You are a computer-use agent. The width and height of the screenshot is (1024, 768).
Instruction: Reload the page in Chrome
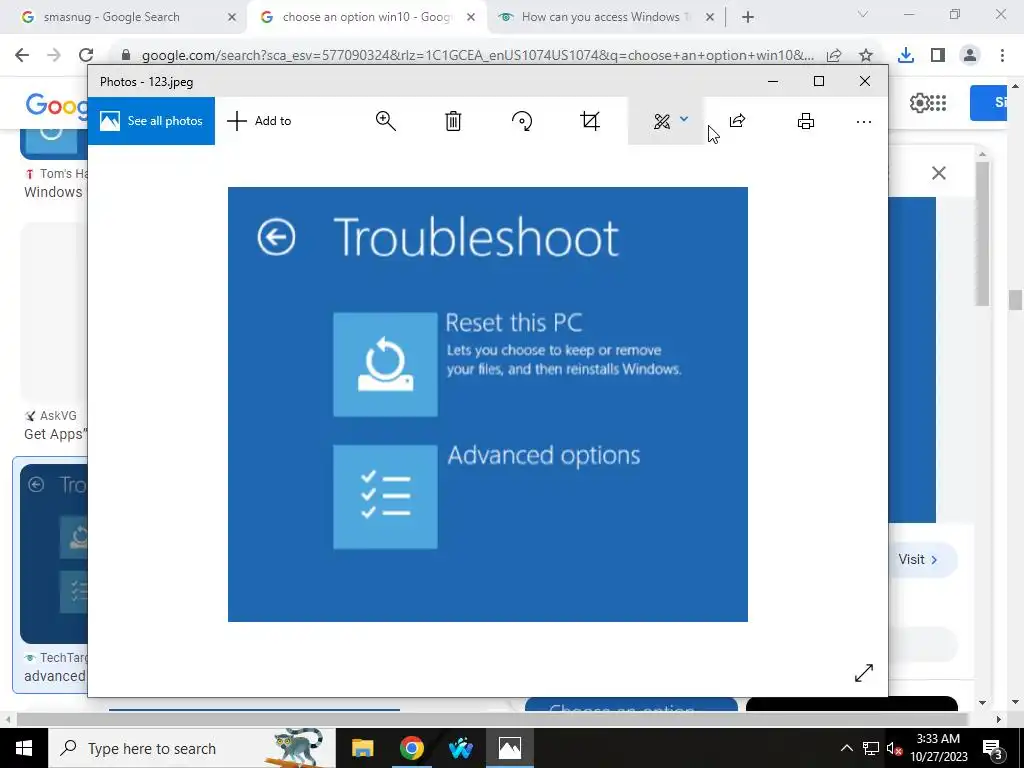86,55
